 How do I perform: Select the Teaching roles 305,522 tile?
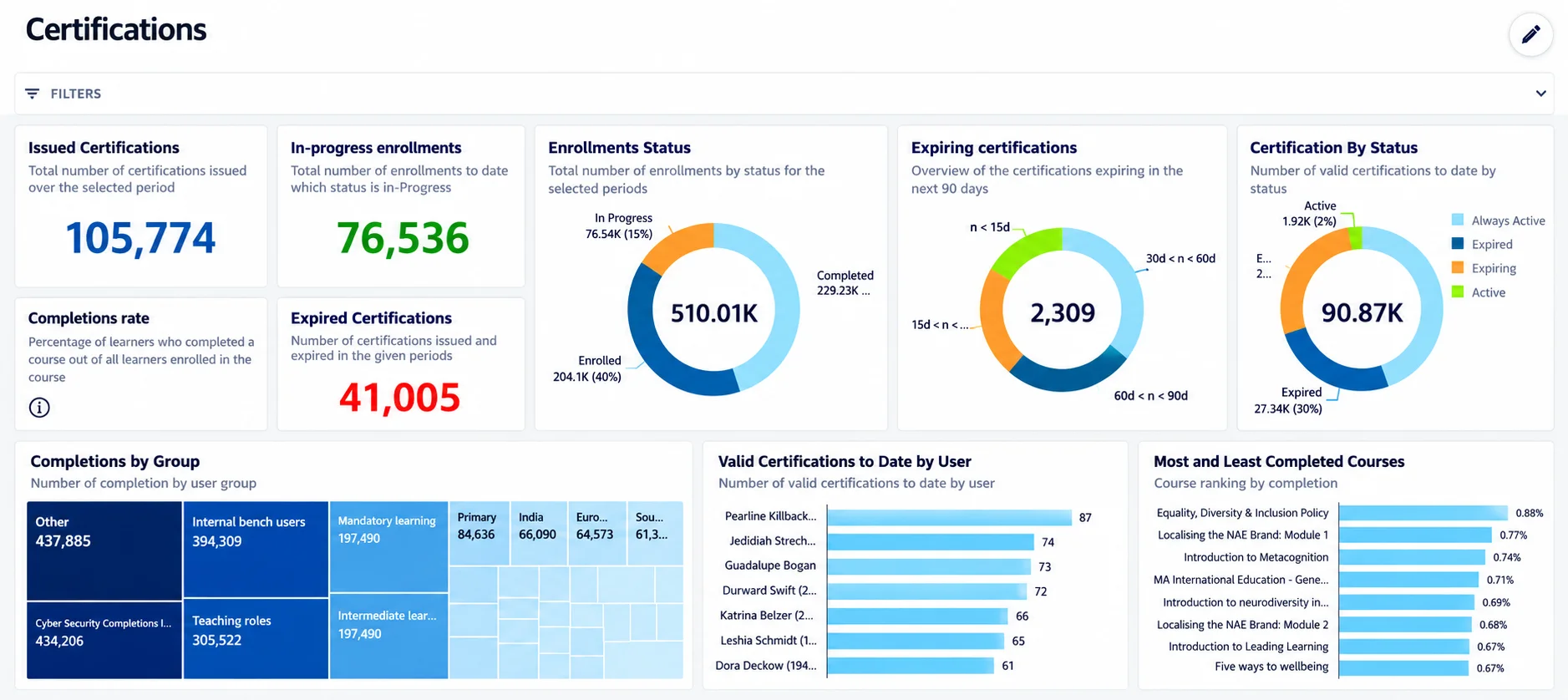(256, 638)
